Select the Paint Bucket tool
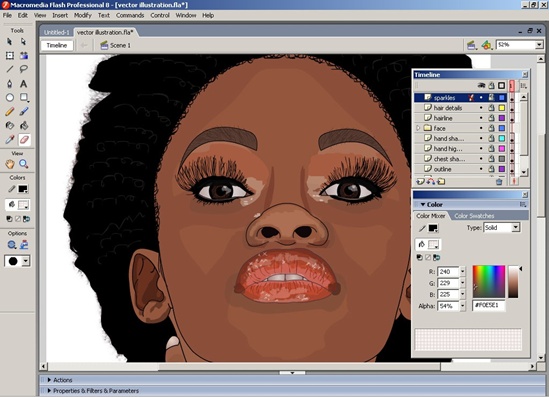This screenshot has height=397, width=549. pos(23,125)
